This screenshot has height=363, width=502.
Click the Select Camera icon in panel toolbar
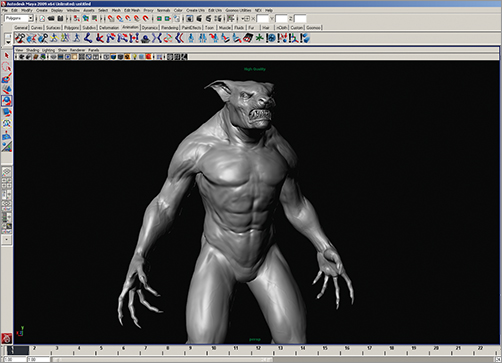[22, 57]
